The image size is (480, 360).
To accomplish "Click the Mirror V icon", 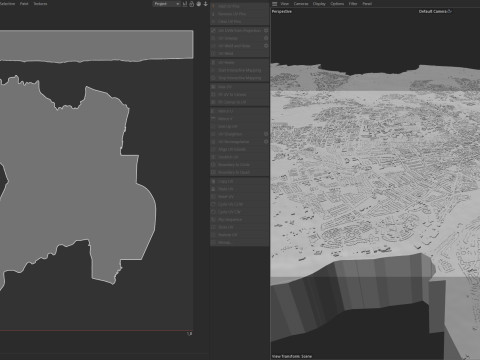I will tap(214, 119).
